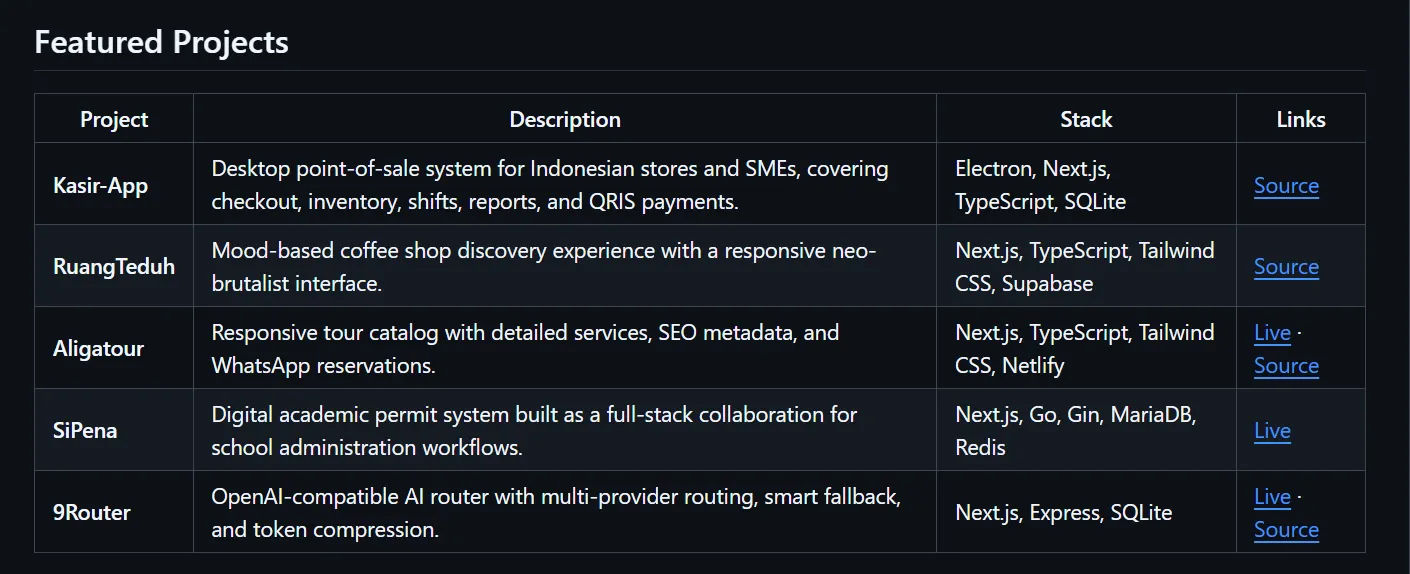
Task: Click the Kasir-App description about point-of-sale
Action: click(550, 185)
